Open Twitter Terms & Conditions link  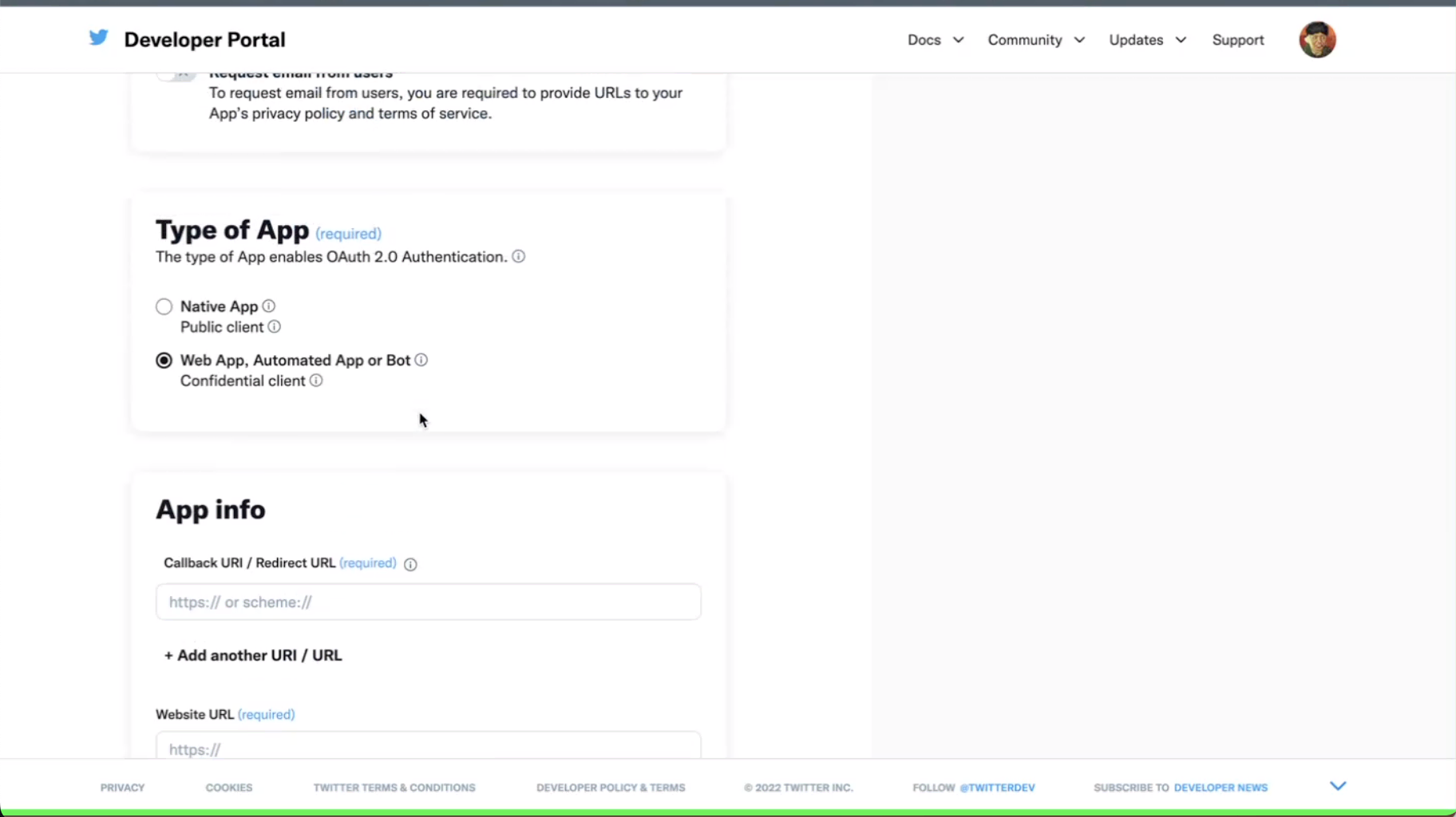coord(394,787)
